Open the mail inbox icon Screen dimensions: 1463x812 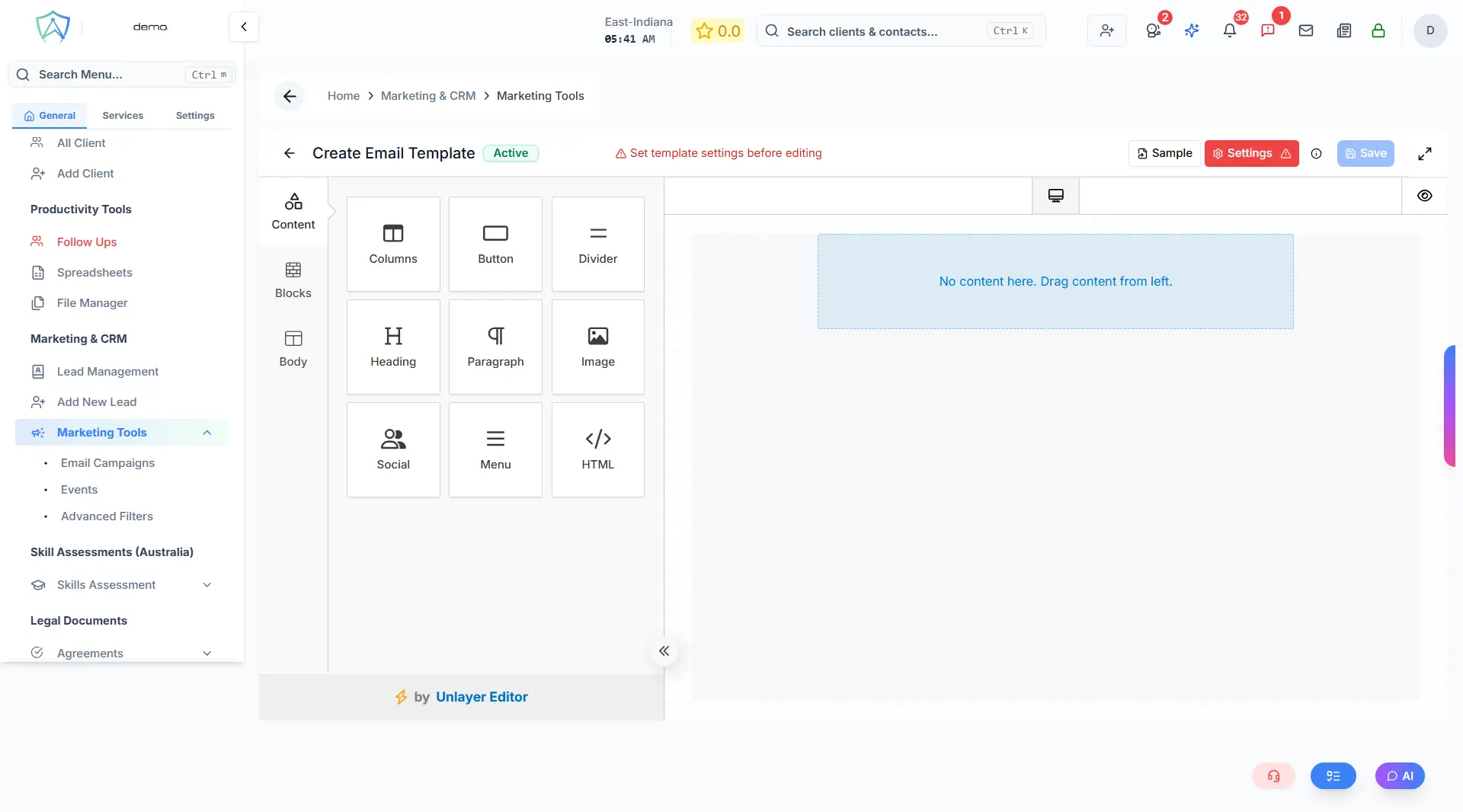tap(1306, 30)
